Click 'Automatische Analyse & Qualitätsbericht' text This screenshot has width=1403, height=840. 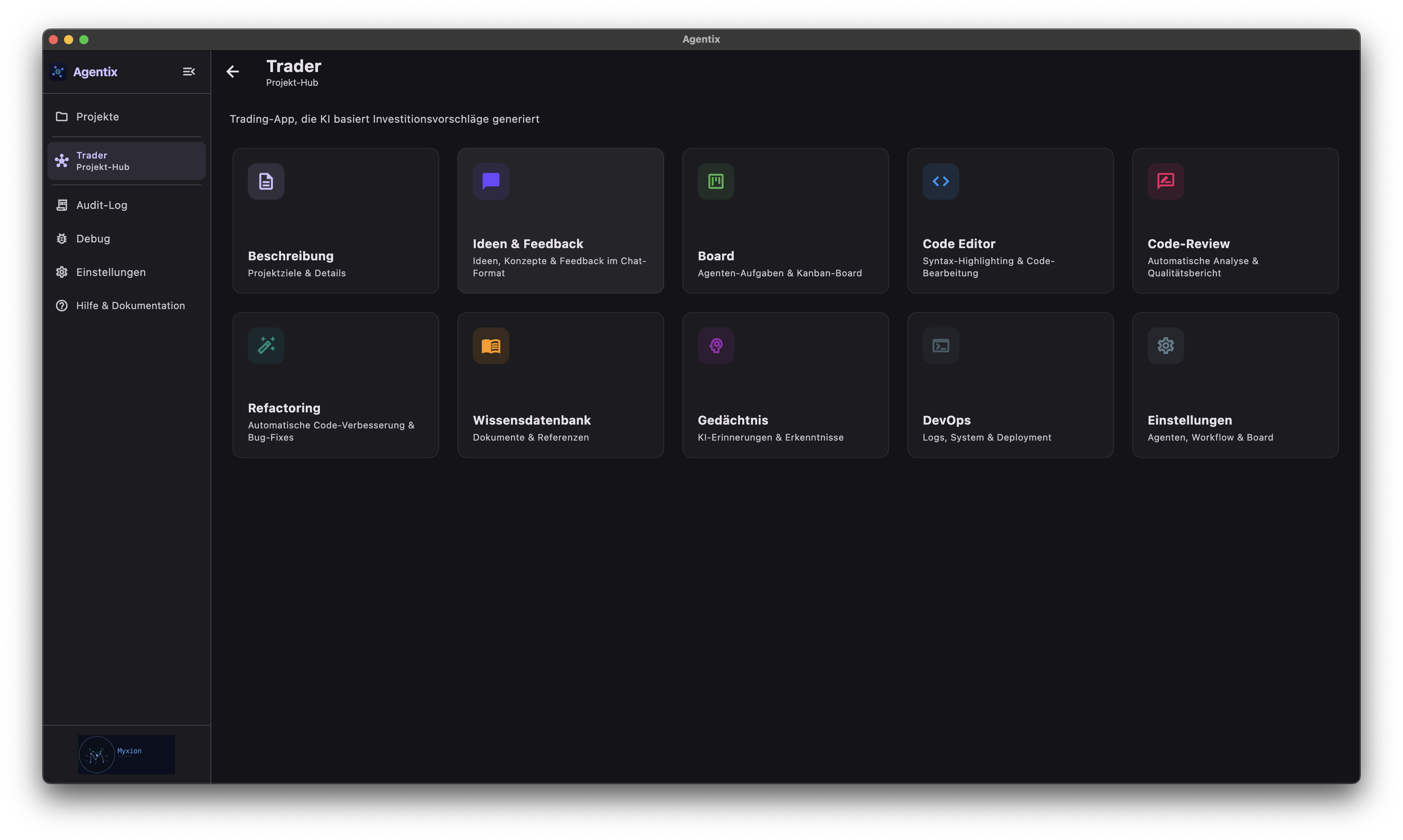[1202, 267]
